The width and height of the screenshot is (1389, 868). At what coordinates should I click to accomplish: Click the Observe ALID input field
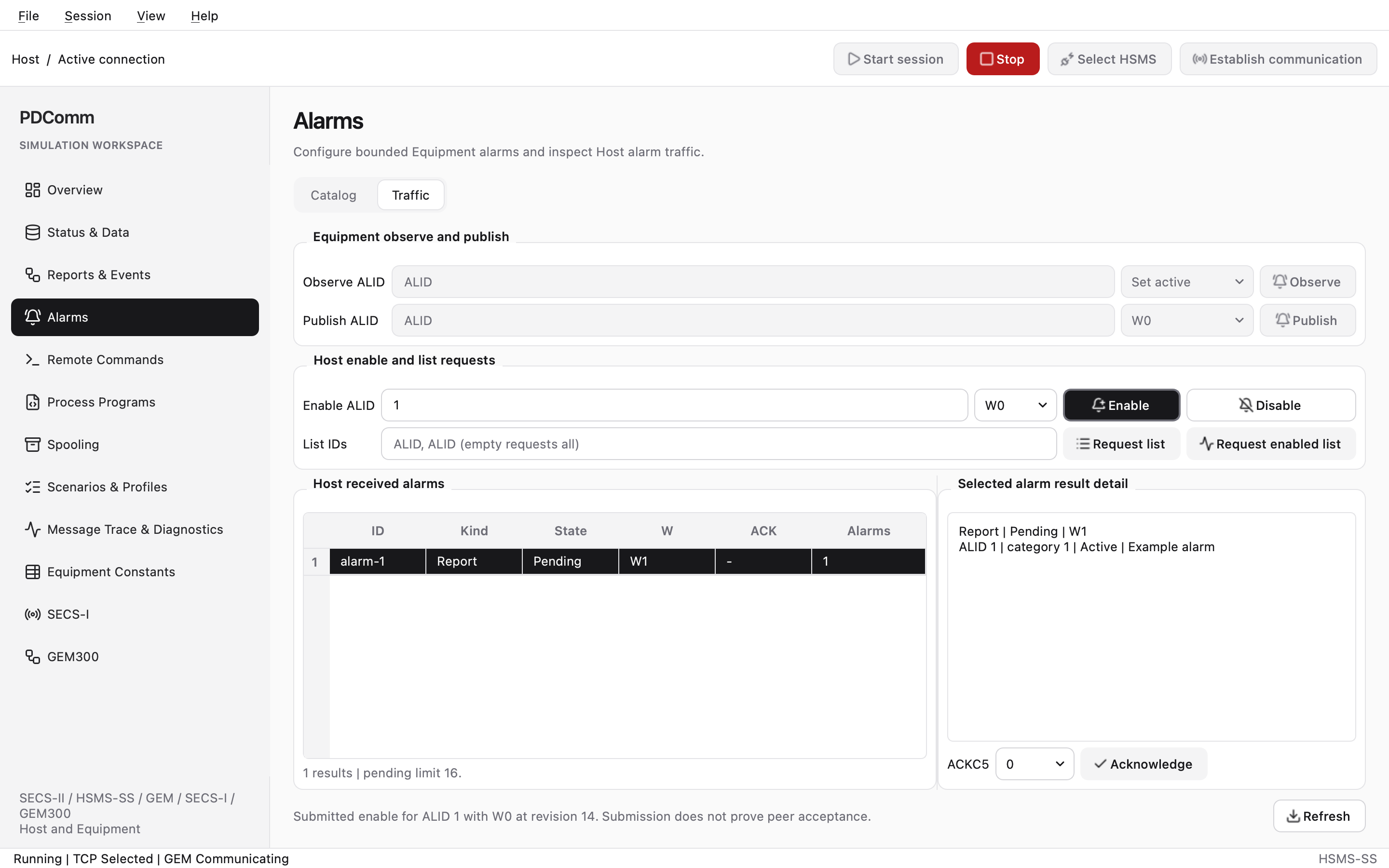coord(753,282)
